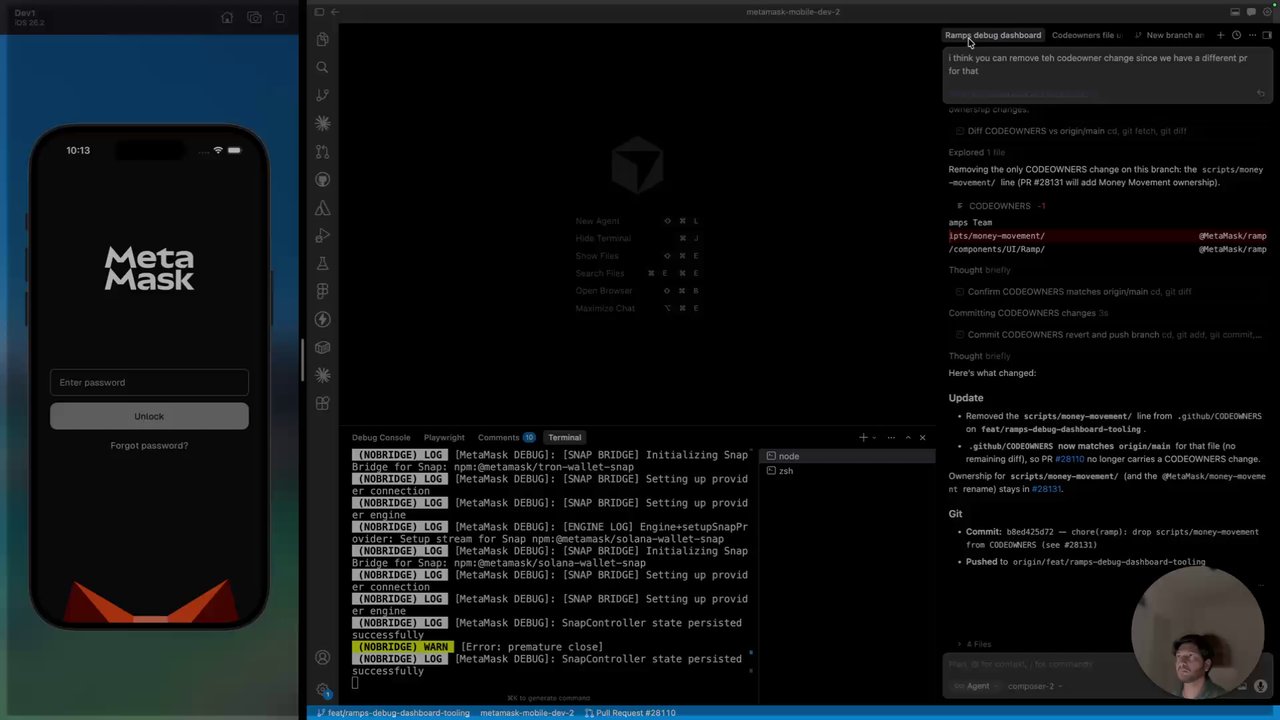This screenshot has height=720, width=1280.
Task: Open the Manage settings gear icon
Action: coord(322,690)
